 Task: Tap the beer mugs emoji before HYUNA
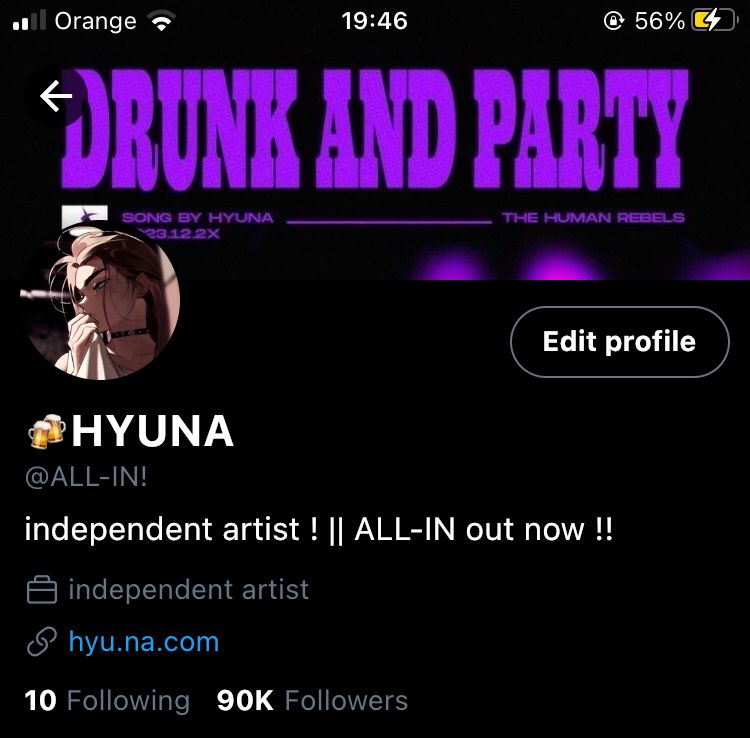(47, 431)
